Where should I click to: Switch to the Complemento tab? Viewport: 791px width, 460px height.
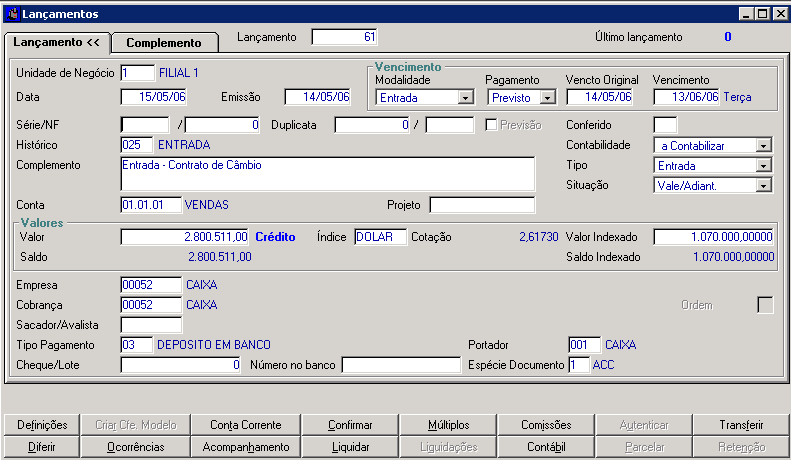(164, 43)
